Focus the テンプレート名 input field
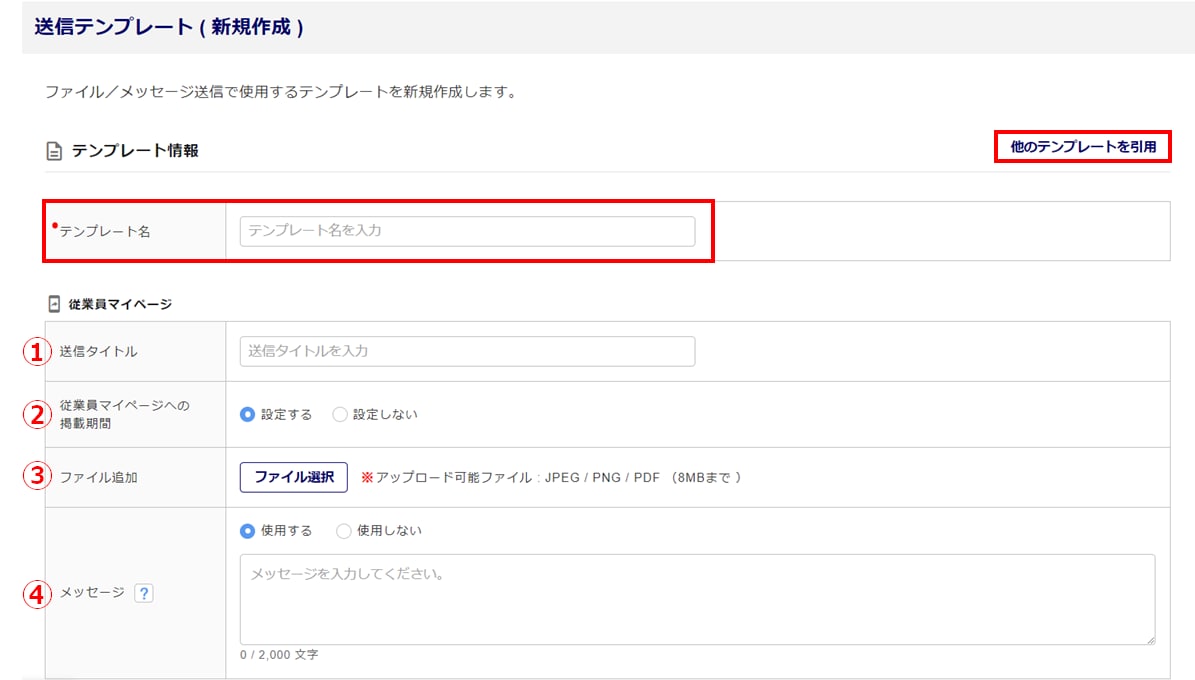The image size is (1195, 680). pos(467,231)
